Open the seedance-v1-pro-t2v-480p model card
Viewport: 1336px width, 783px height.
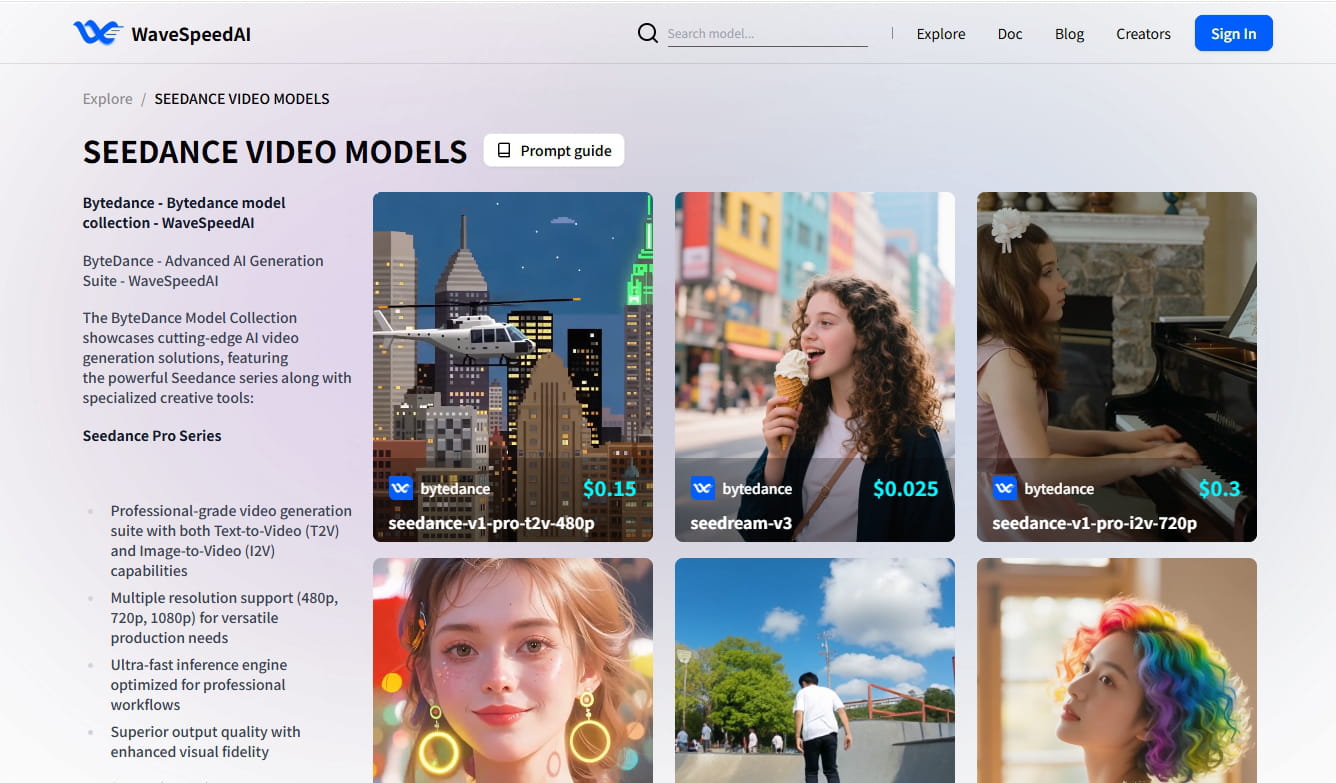tap(513, 367)
